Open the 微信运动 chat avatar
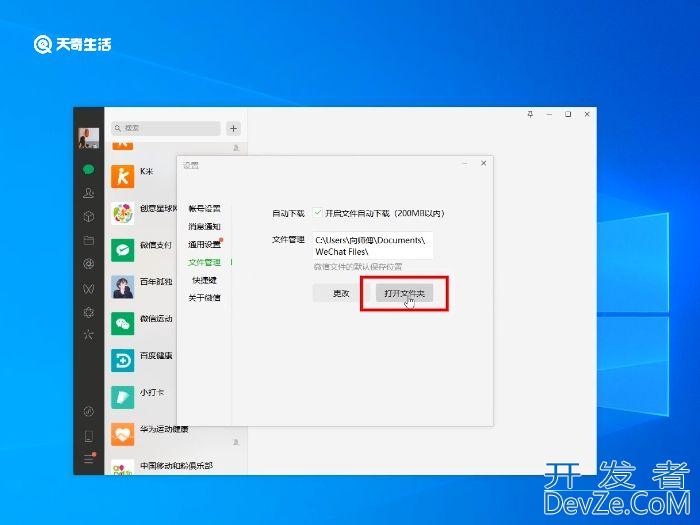The width and height of the screenshot is (700, 525). point(122,324)
